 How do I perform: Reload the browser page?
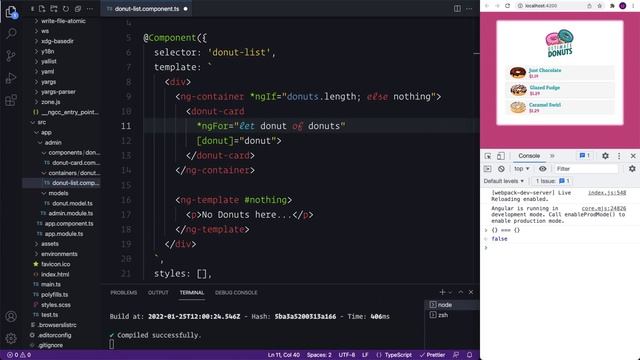click(x=507, y=6)
